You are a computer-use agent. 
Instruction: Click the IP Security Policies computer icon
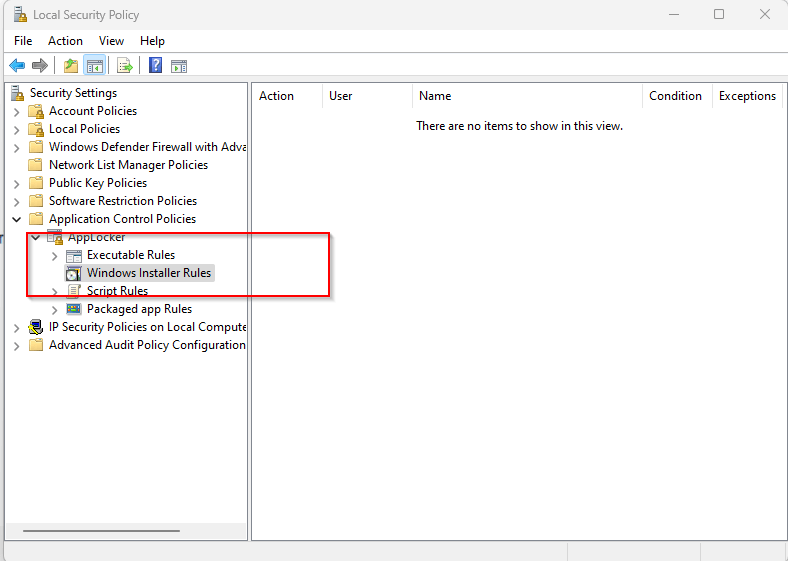click(x=36, y=327)
